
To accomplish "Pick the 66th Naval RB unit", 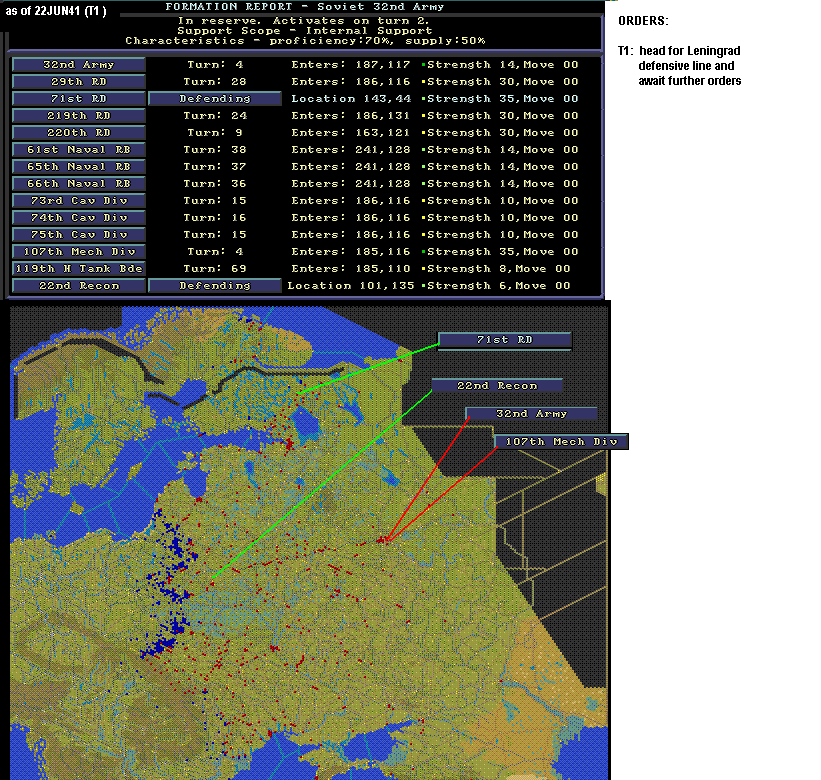I will coord(79,184).
